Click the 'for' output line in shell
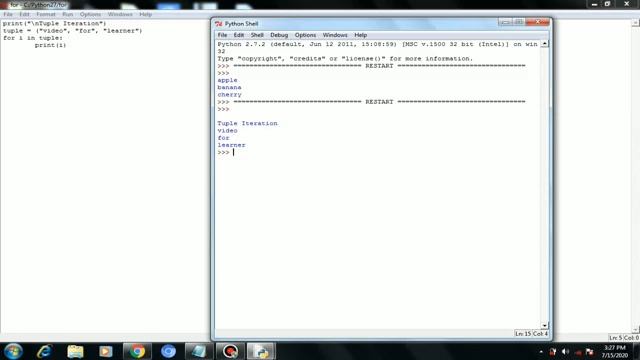Viewport: 640px width, 360px height. point(223,138)
